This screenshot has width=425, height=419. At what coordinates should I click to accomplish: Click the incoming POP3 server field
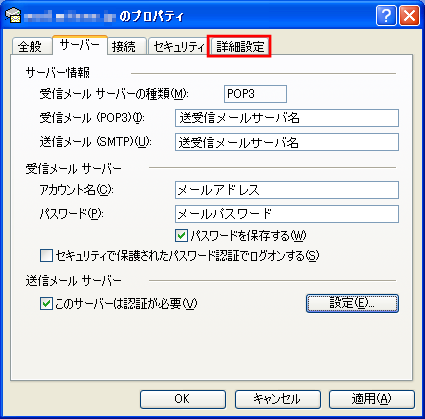click(287, 118)
